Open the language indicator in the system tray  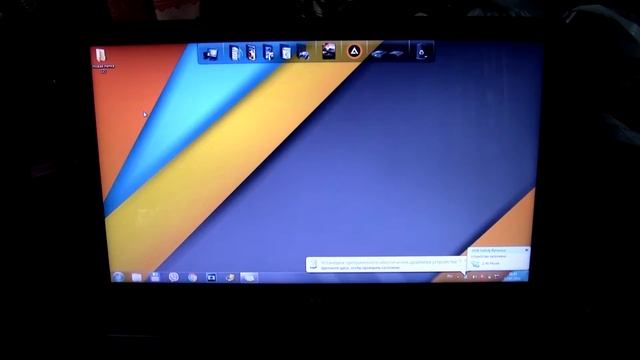point(449,277)
